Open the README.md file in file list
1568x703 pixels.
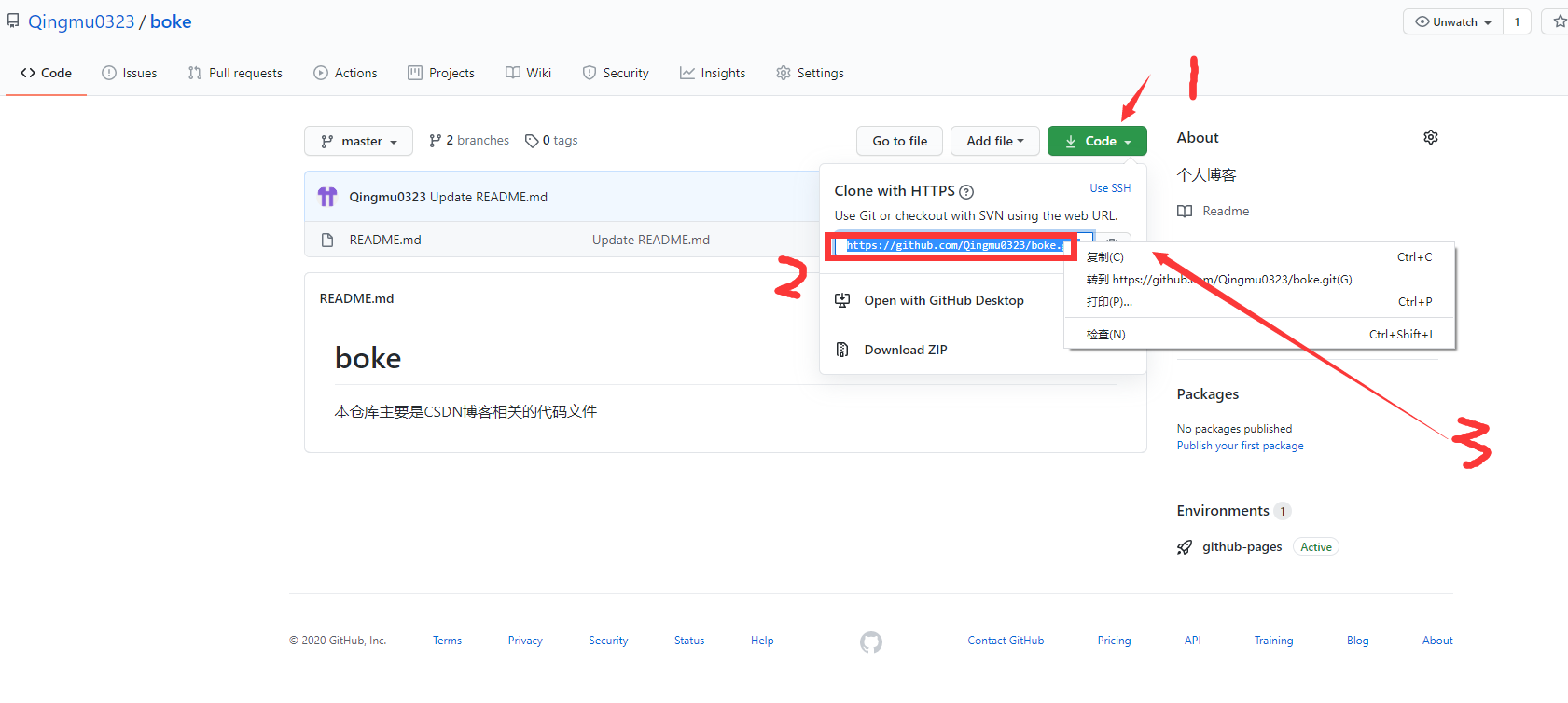385,240
